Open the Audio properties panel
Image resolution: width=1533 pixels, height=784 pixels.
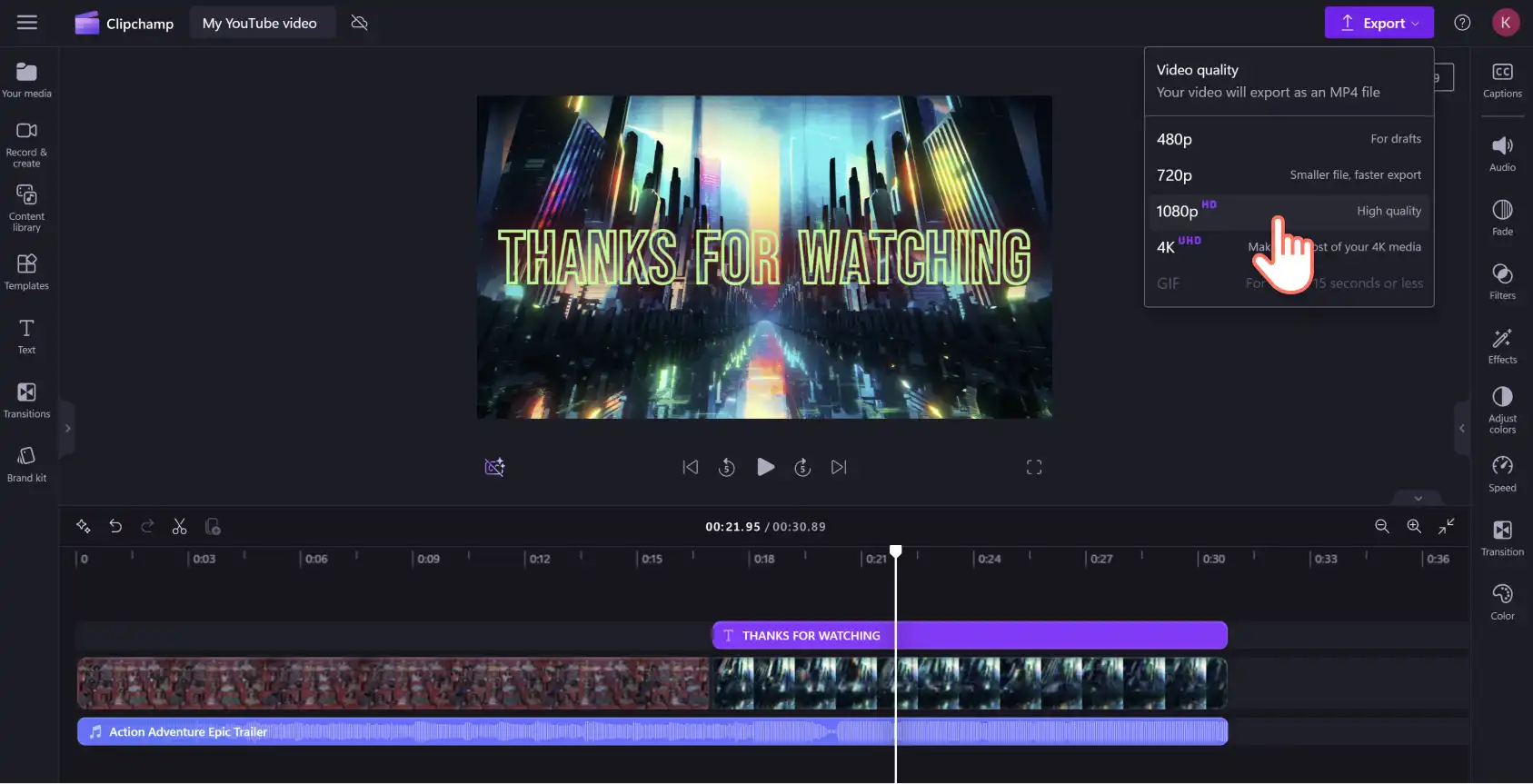click(x=1502, y=154)
